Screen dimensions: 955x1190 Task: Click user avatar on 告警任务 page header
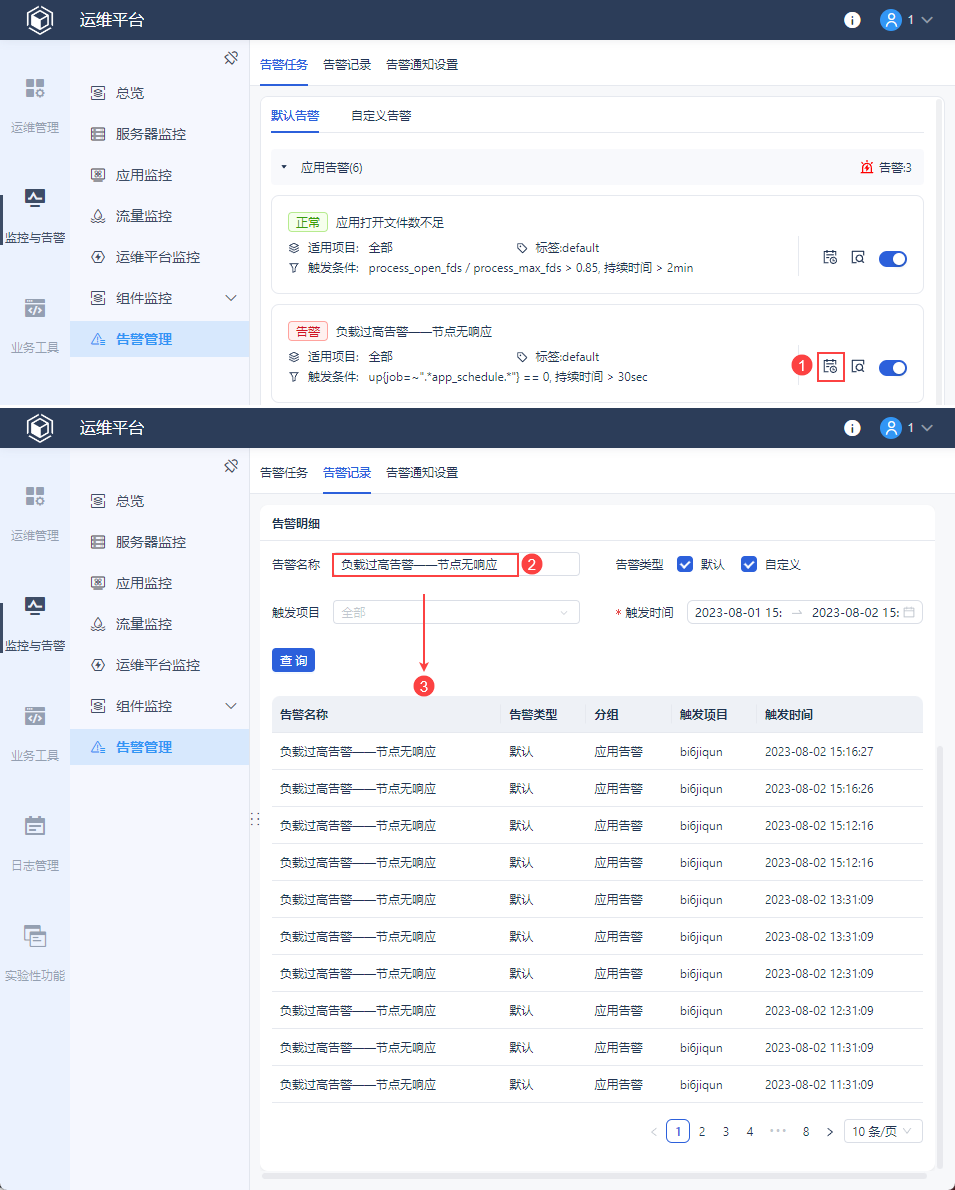click(890, 20)
